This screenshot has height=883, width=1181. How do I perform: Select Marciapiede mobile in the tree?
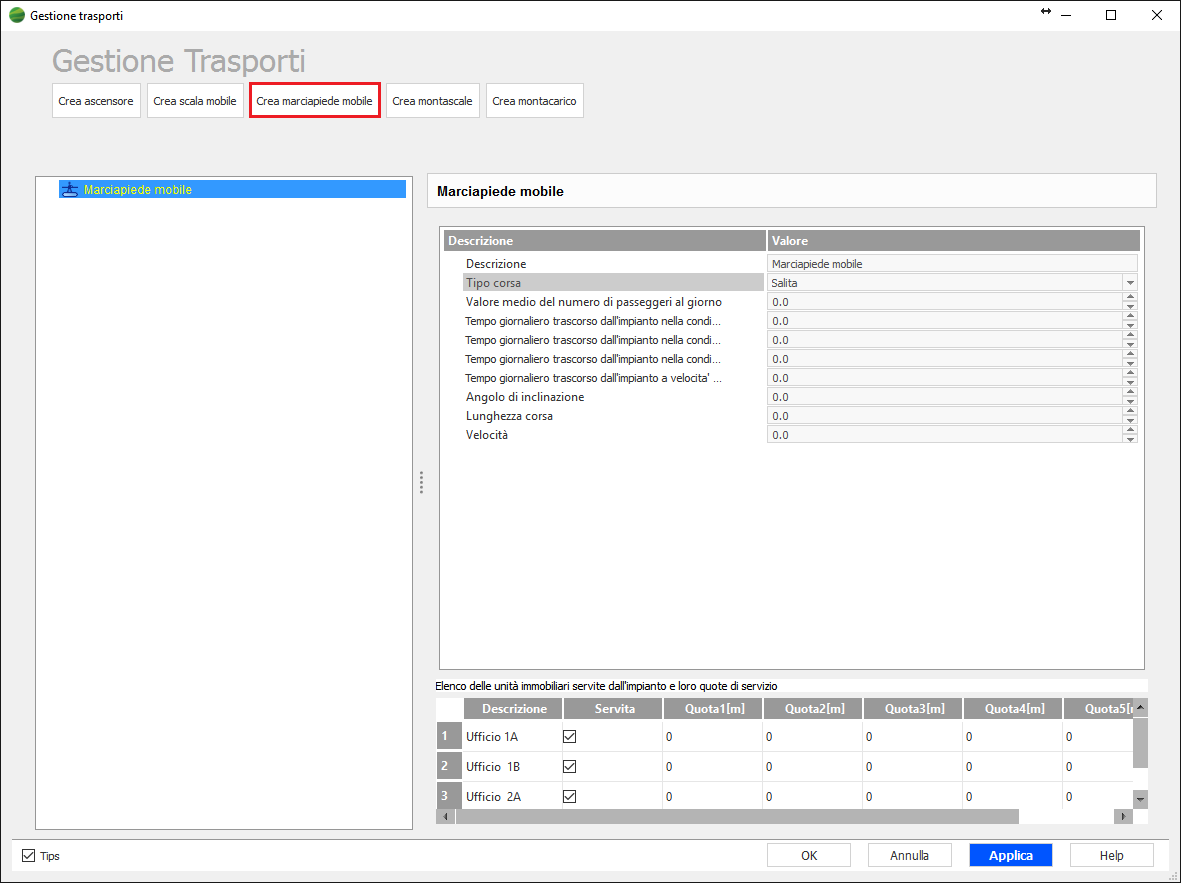138,189
